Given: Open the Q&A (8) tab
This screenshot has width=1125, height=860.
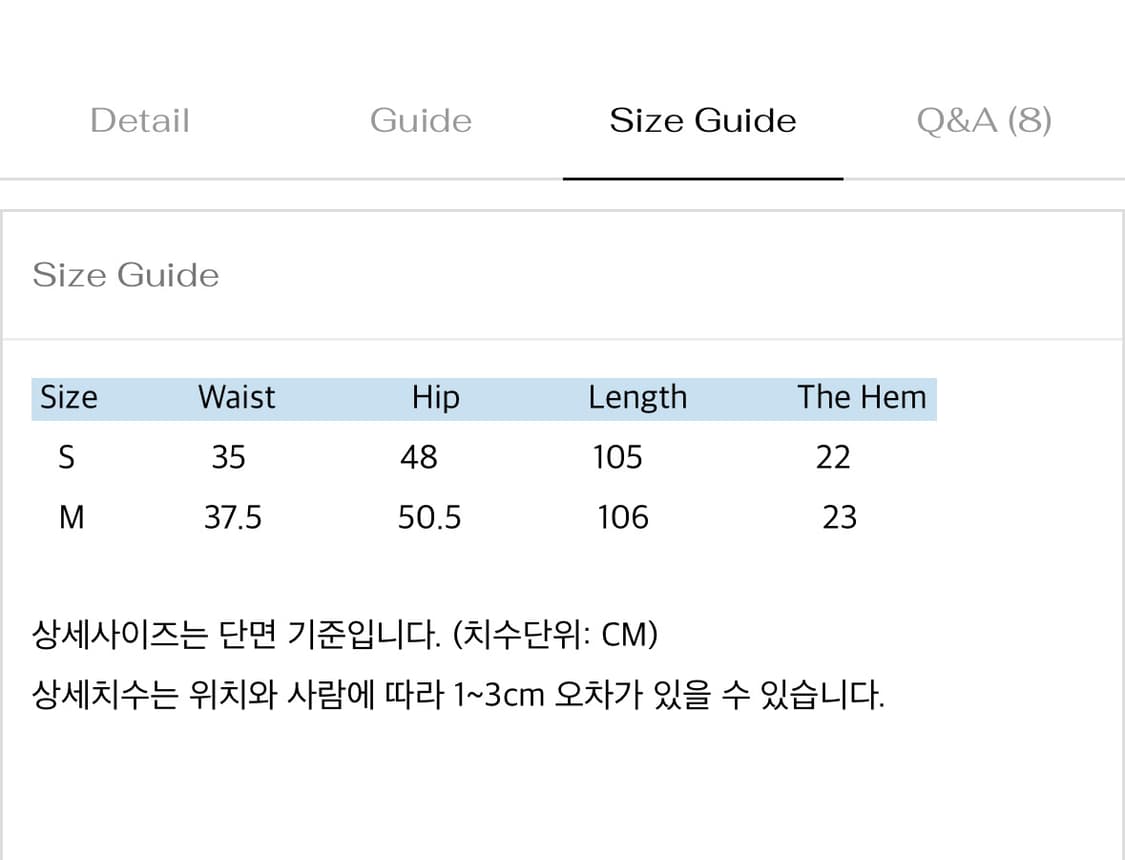Looking at the screenshot, I should (984, 120).
